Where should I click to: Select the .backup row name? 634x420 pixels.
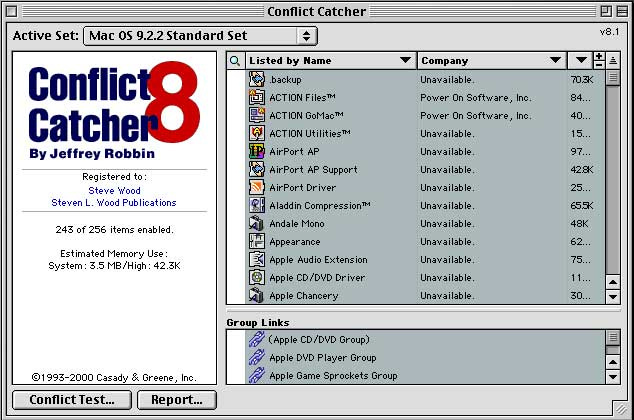coord(285,80)
